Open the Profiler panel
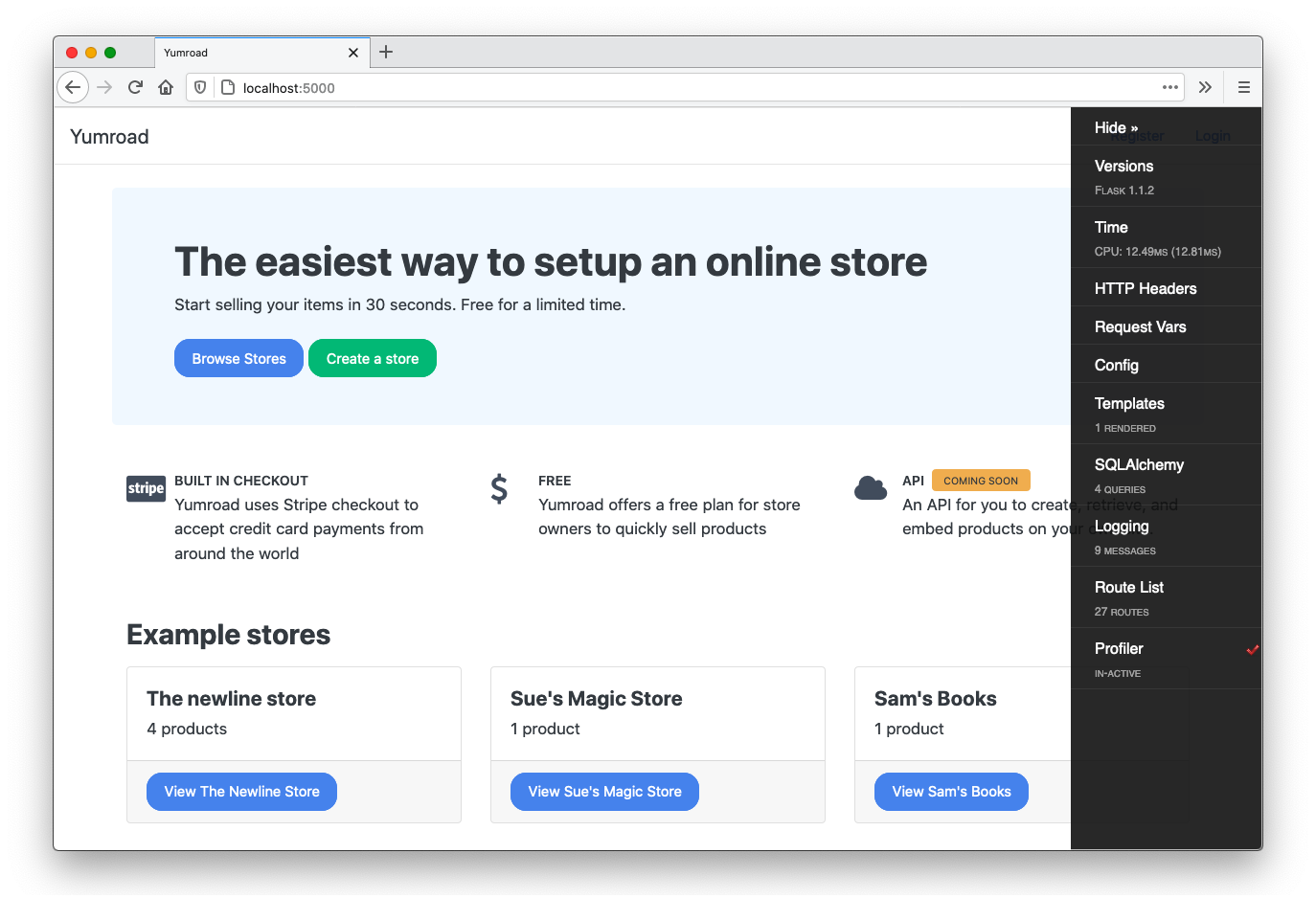The image size is (1316, 921). [1166, 659]
